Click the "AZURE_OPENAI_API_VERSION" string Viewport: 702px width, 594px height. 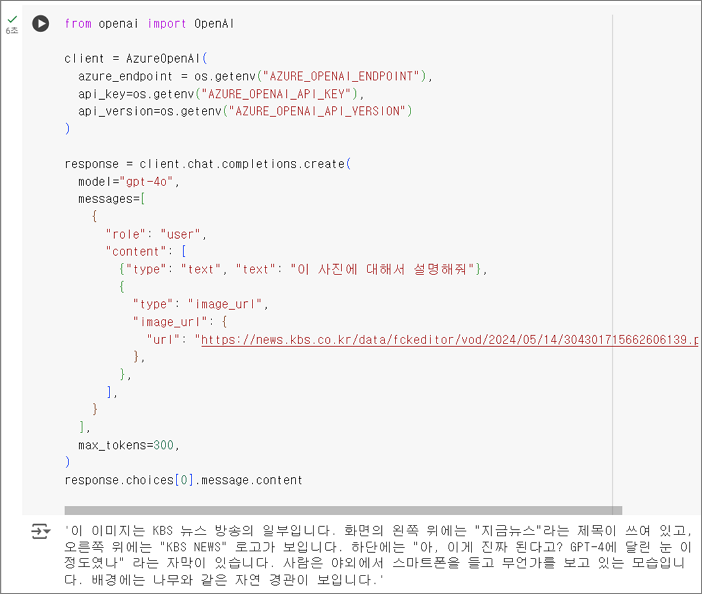(317, 111)
